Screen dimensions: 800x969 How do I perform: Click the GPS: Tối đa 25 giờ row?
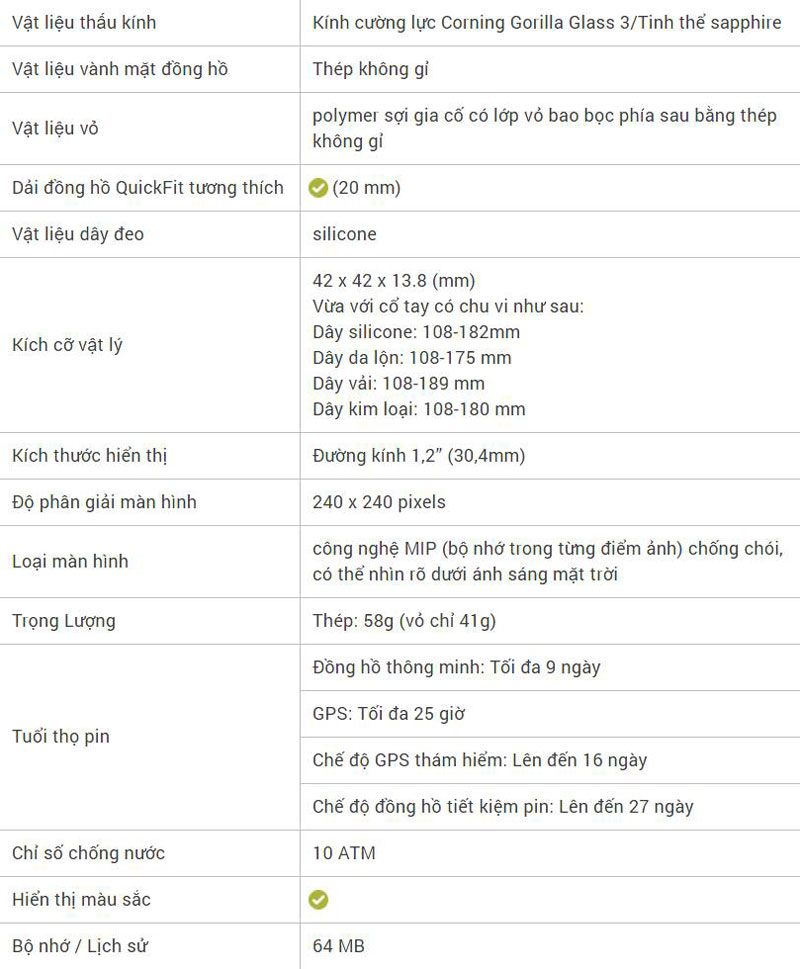(389, 714)
